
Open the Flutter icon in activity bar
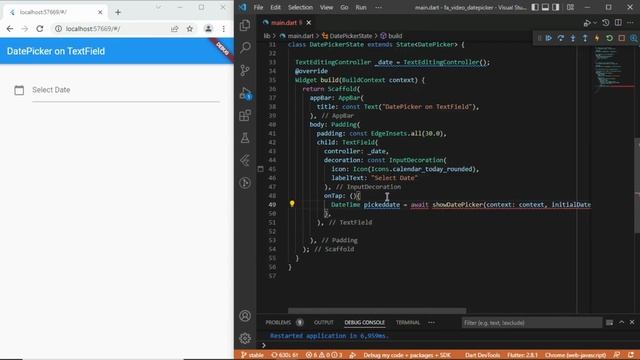(x=245, y=160)
